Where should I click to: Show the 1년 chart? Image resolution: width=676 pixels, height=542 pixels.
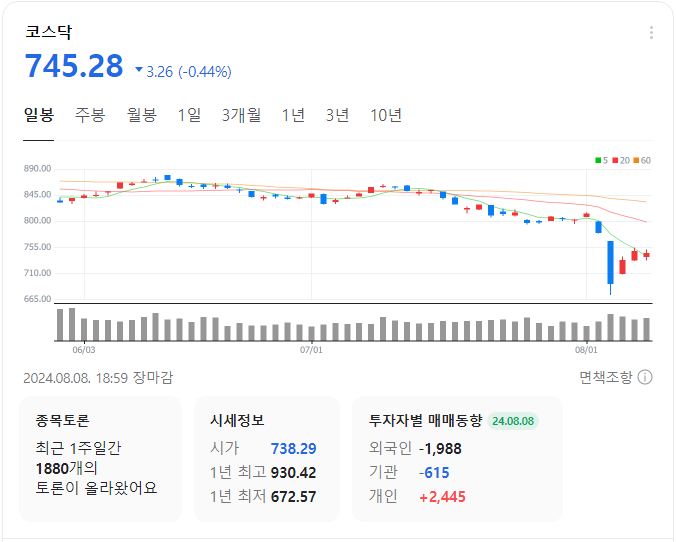tap(294, 116)
